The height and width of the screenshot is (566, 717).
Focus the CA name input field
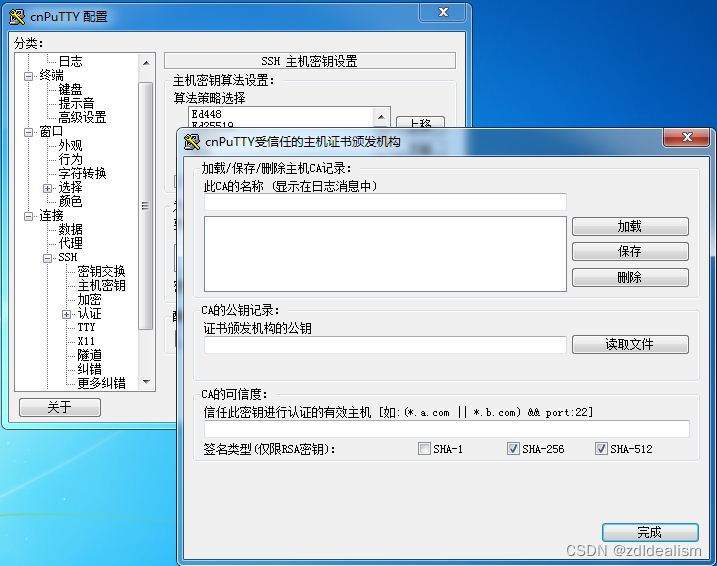(x=385, y=202)
